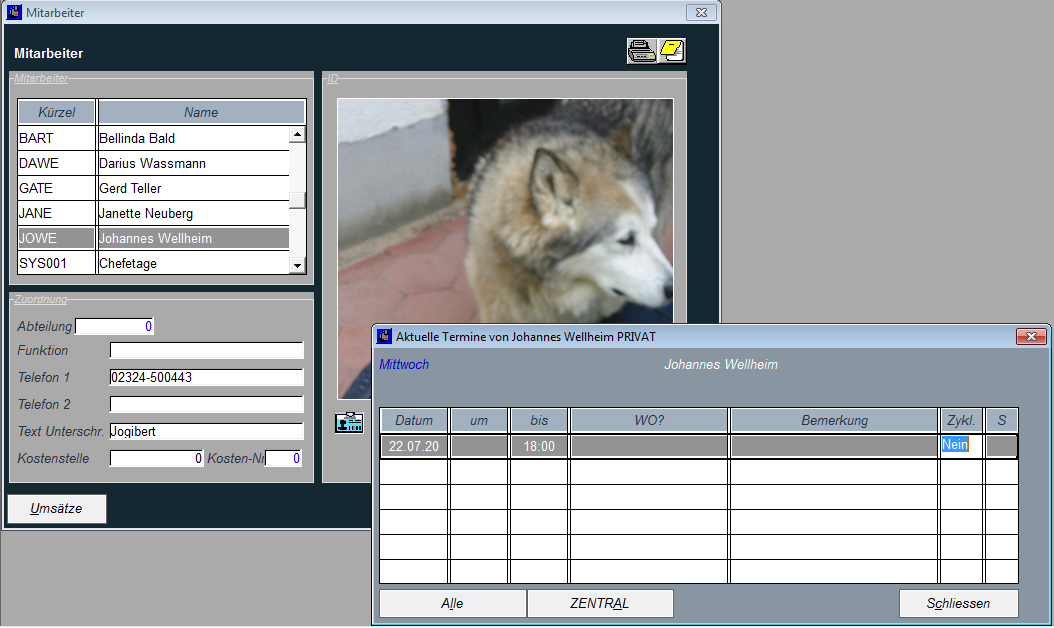The image size is (1054, 628).
Task: Click the S cell of 22.07.20 row
Action: click(1002, 446)
